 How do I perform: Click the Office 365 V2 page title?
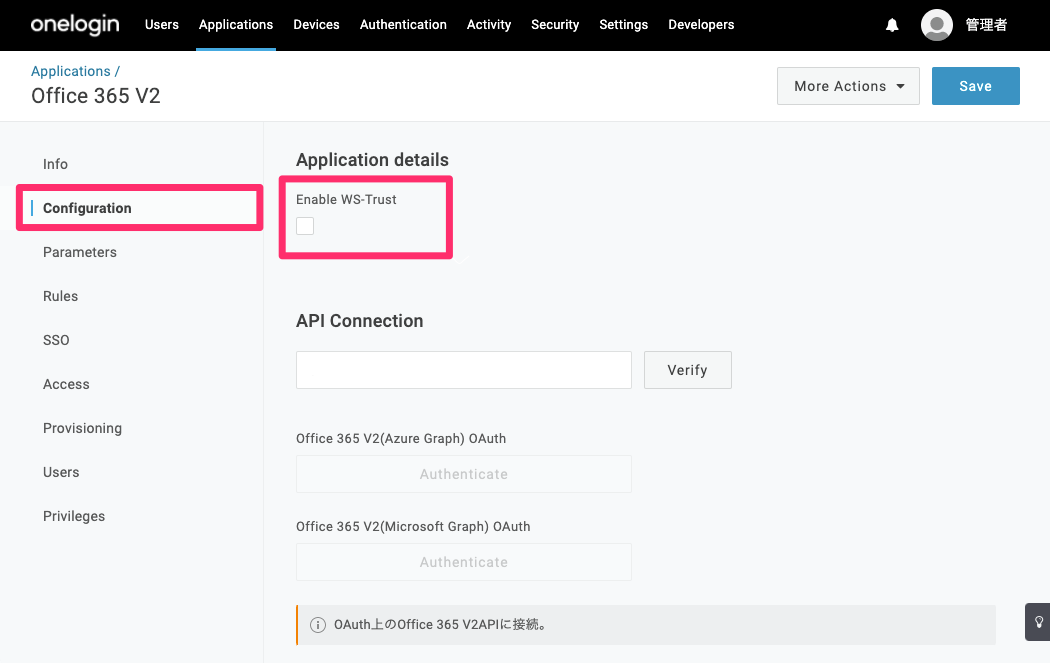click(96, 96)
